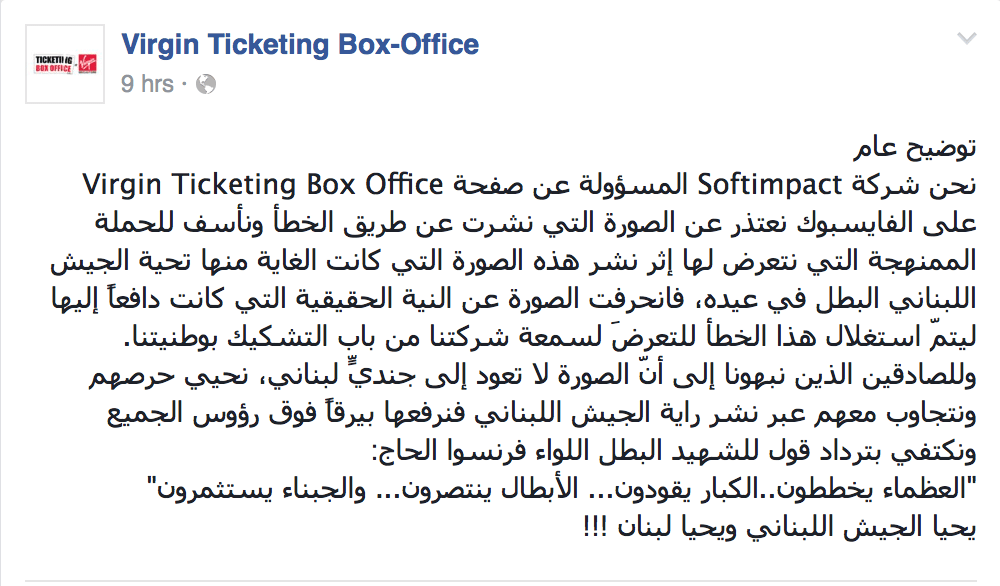
Task: Open the Virgin Ticketing Box-Office page name link
Action: [300, 45]
